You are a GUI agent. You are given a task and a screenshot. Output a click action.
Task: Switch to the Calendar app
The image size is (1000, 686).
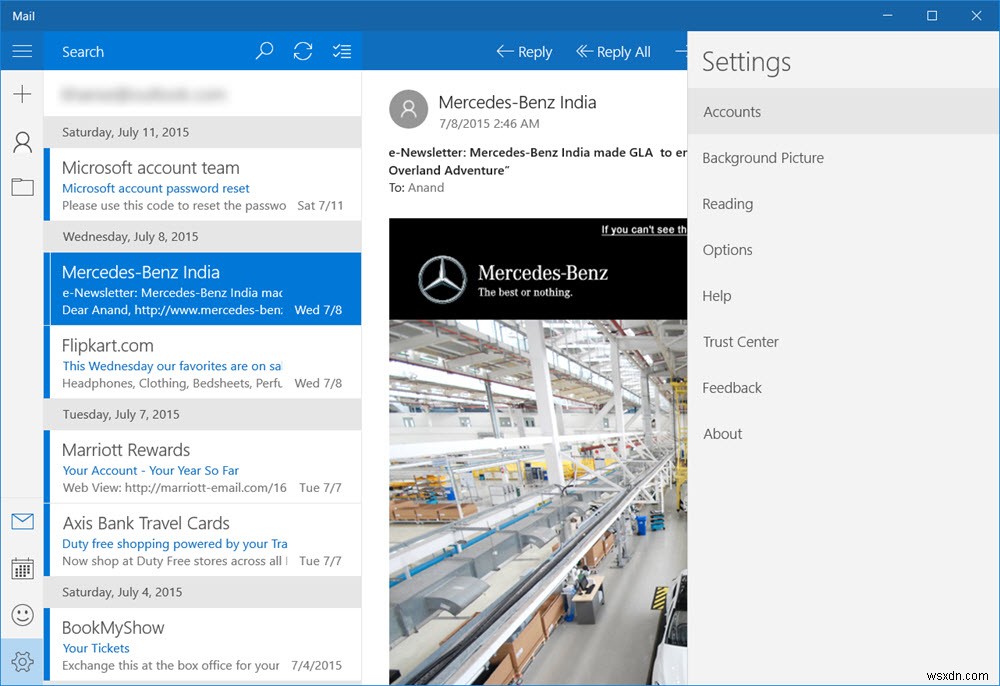pos(22,568)
